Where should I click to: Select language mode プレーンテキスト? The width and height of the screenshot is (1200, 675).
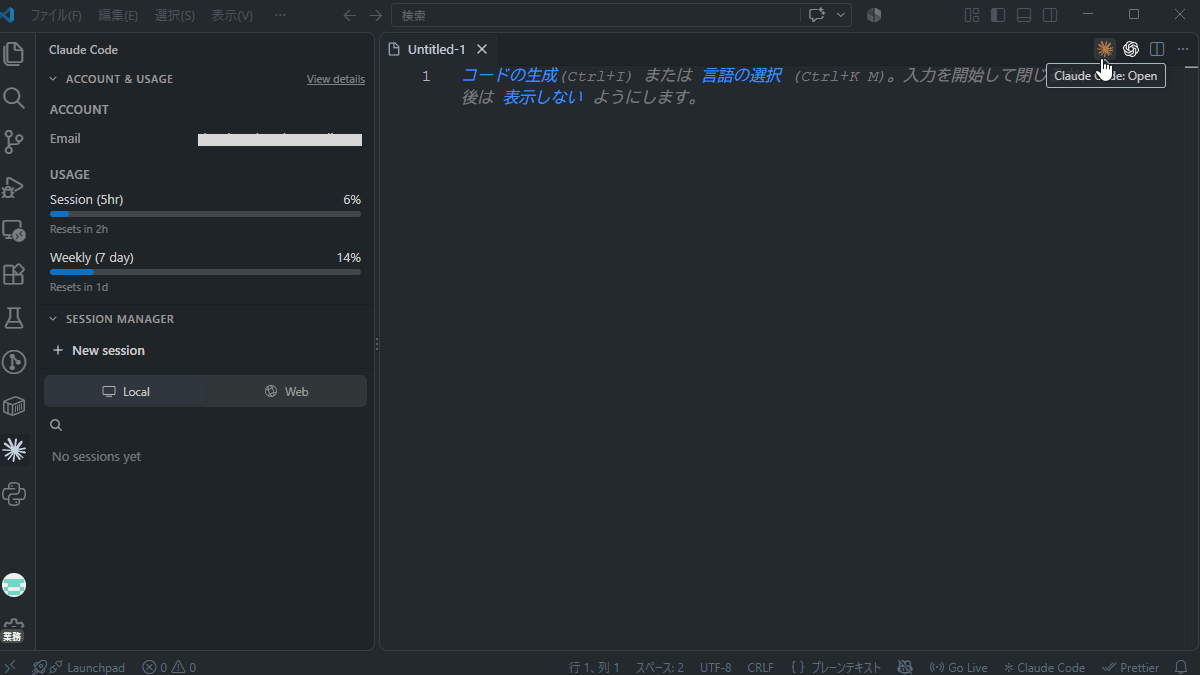837,667
